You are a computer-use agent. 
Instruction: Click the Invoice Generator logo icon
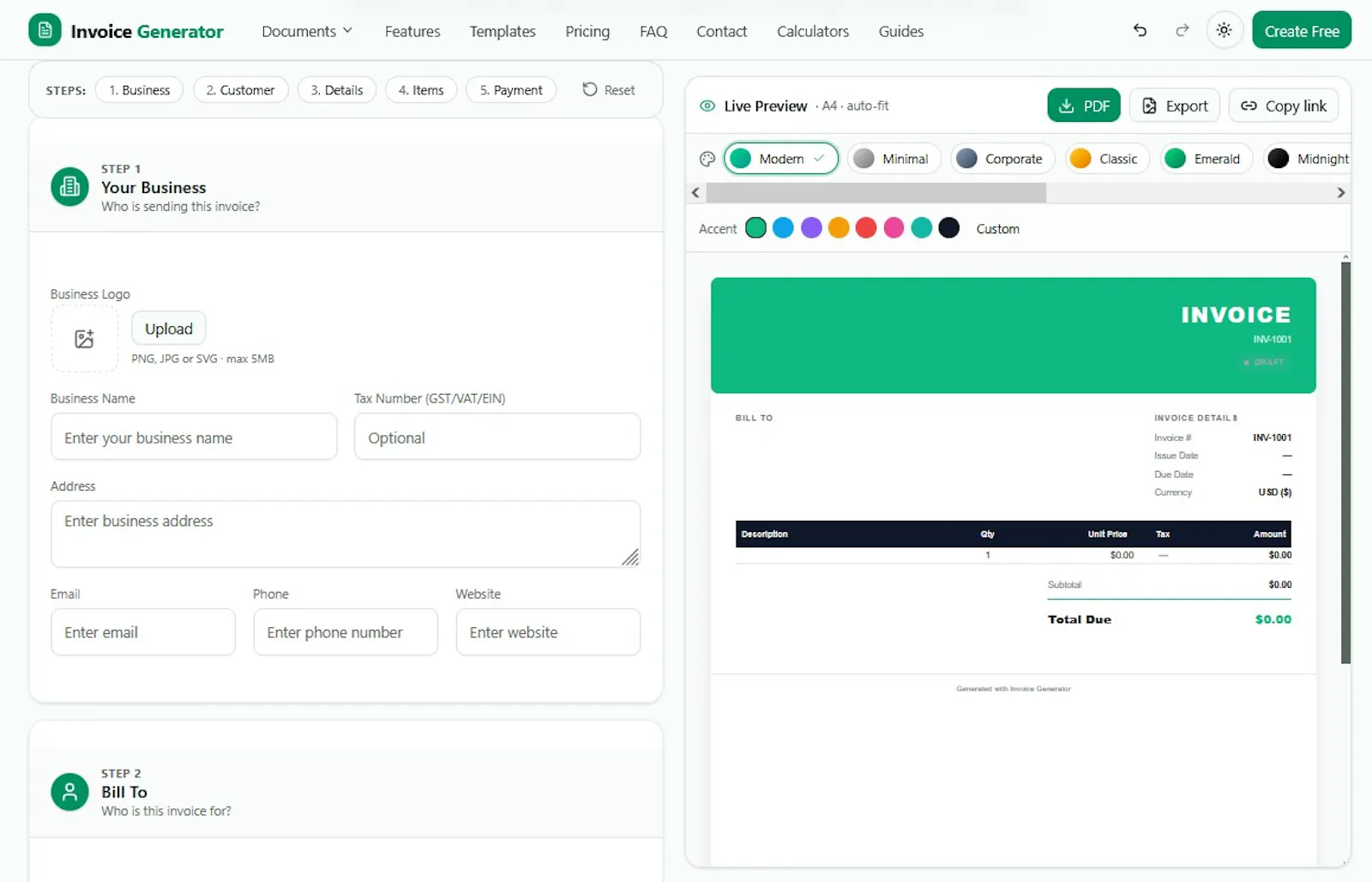45,30
